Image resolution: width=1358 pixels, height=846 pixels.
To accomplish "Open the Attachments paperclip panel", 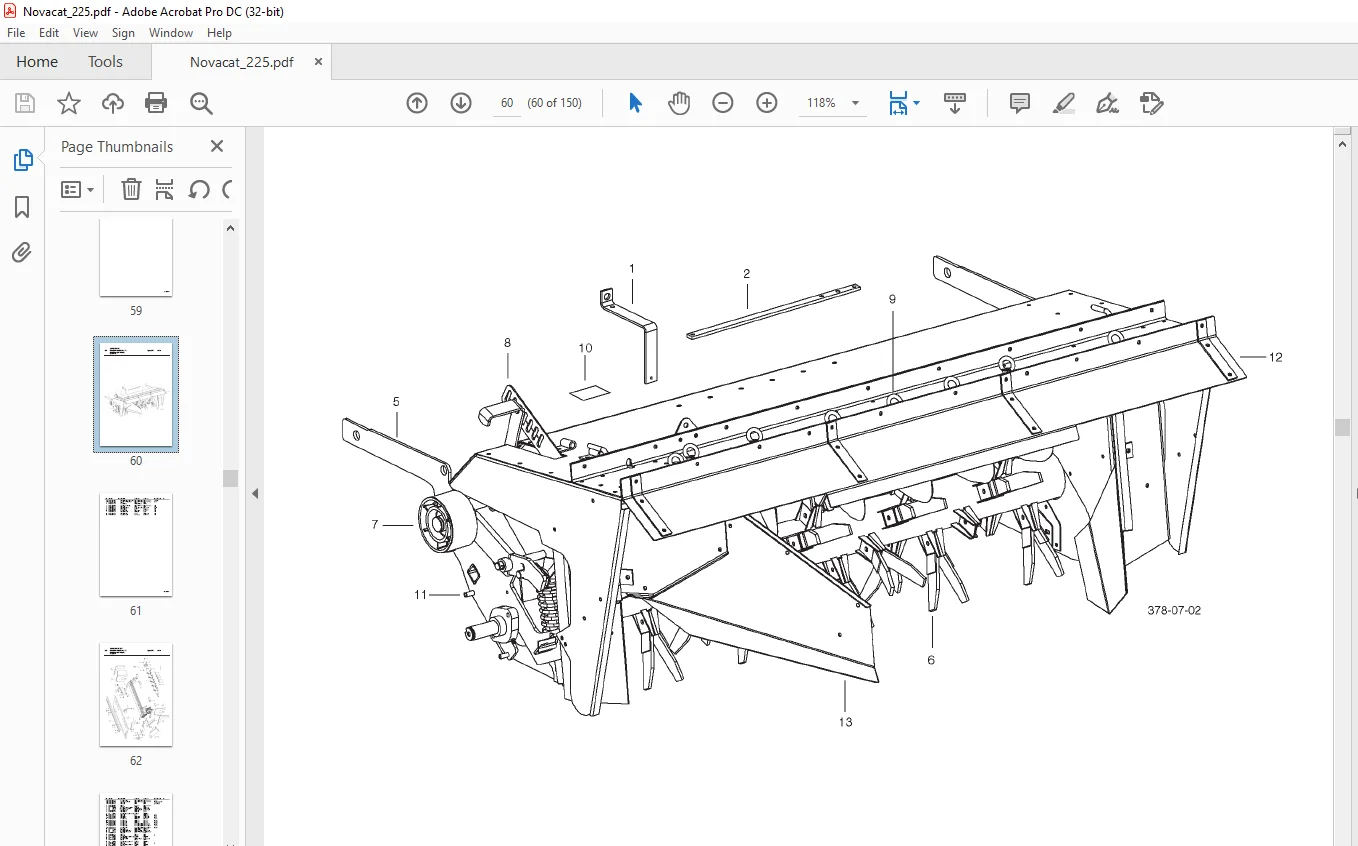I will pos(22,252).
